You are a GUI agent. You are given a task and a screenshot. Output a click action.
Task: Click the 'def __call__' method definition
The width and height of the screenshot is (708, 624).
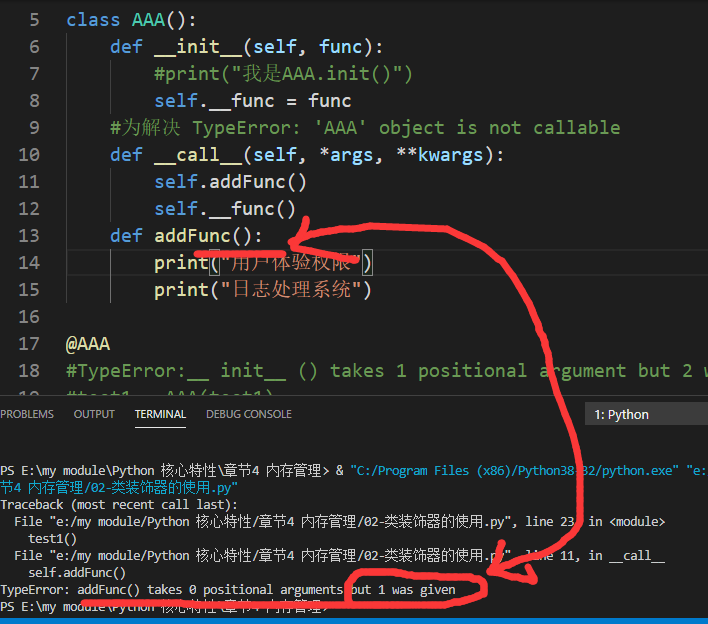307,155
